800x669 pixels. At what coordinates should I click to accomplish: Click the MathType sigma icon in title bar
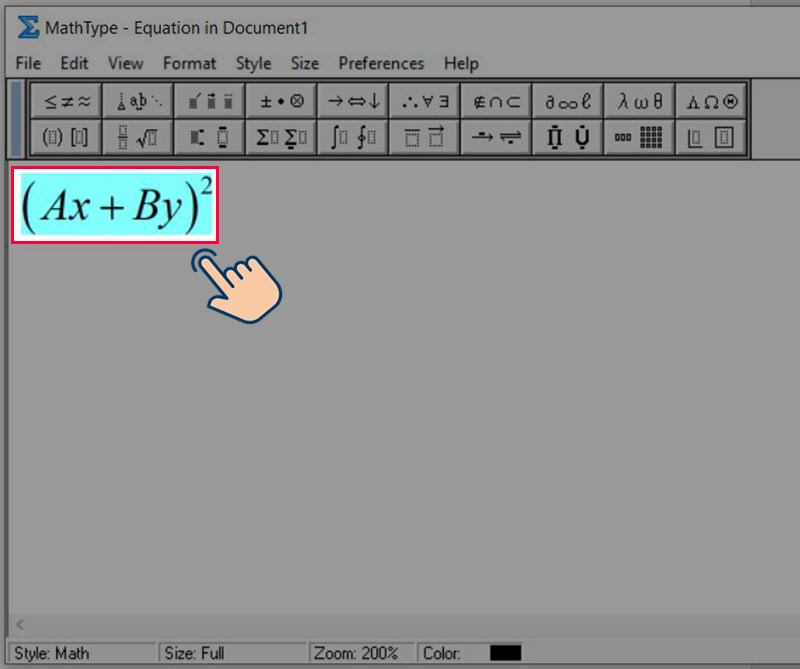(28, 27)
